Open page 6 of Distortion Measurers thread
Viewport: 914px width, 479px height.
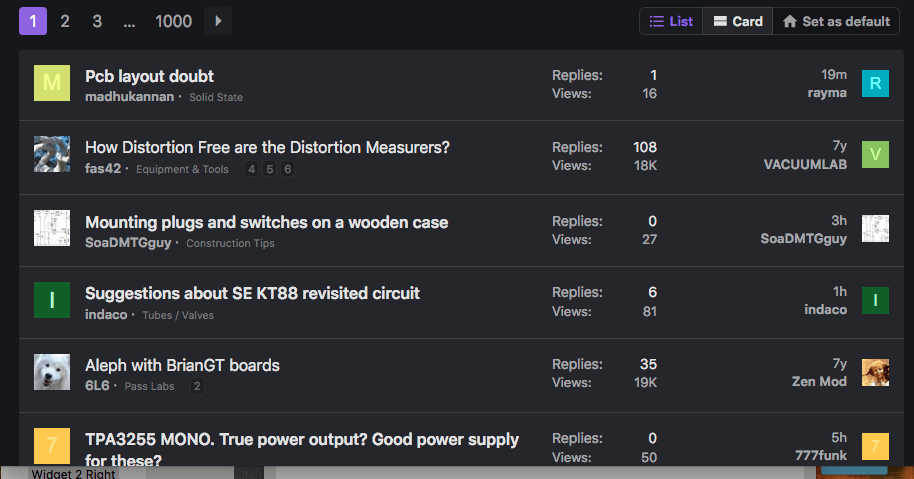click(x=287, y=169)
